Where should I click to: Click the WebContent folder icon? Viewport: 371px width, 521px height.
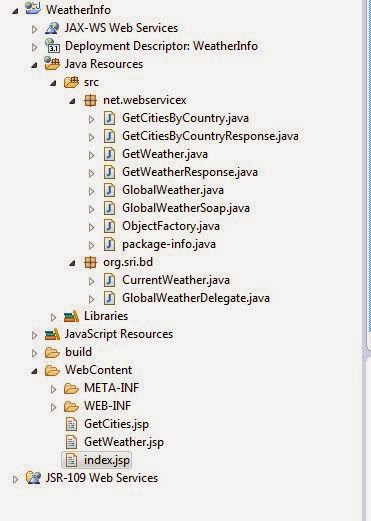pos(52,370)
